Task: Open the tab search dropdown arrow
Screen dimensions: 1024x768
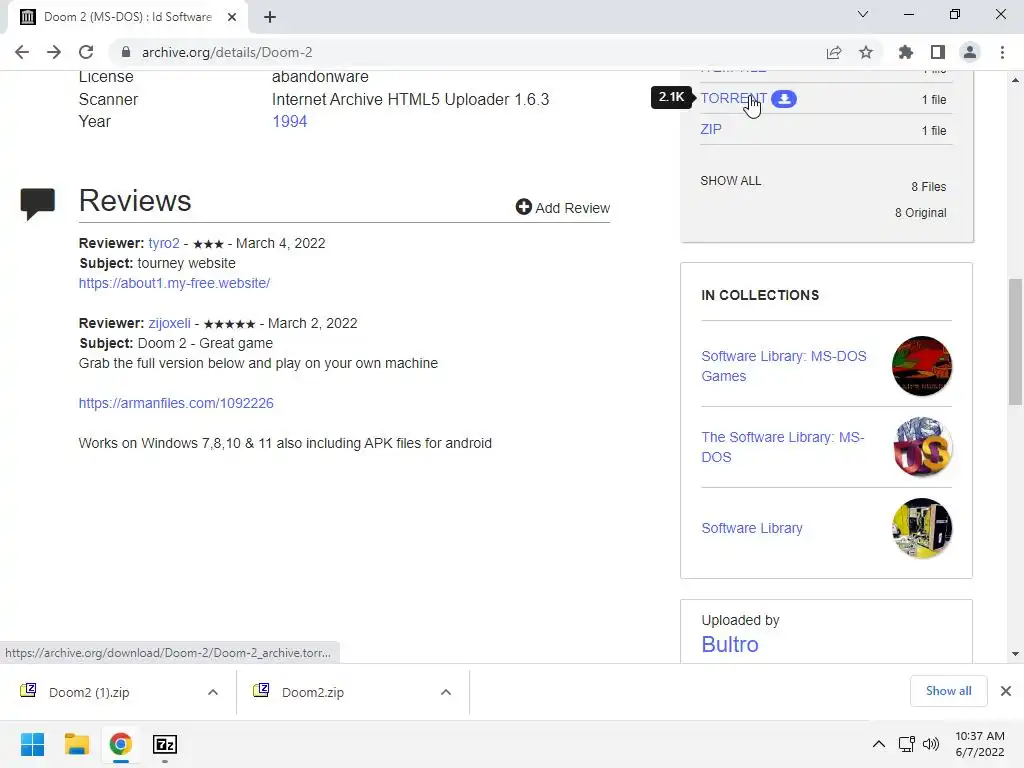Action: coord(863,14)
